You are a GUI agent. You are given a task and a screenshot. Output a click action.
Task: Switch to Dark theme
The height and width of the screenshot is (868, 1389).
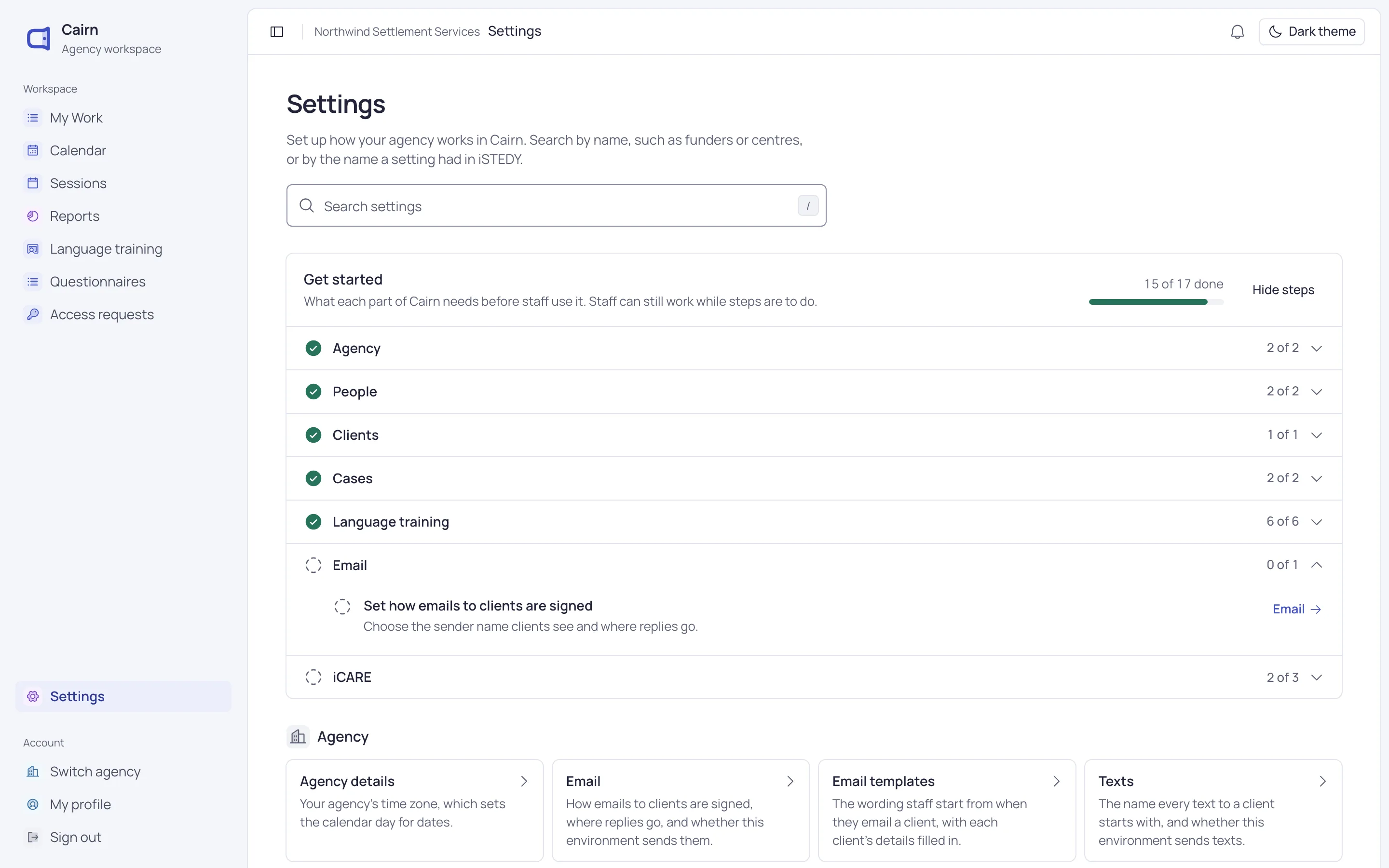(x=1311, y=31)
